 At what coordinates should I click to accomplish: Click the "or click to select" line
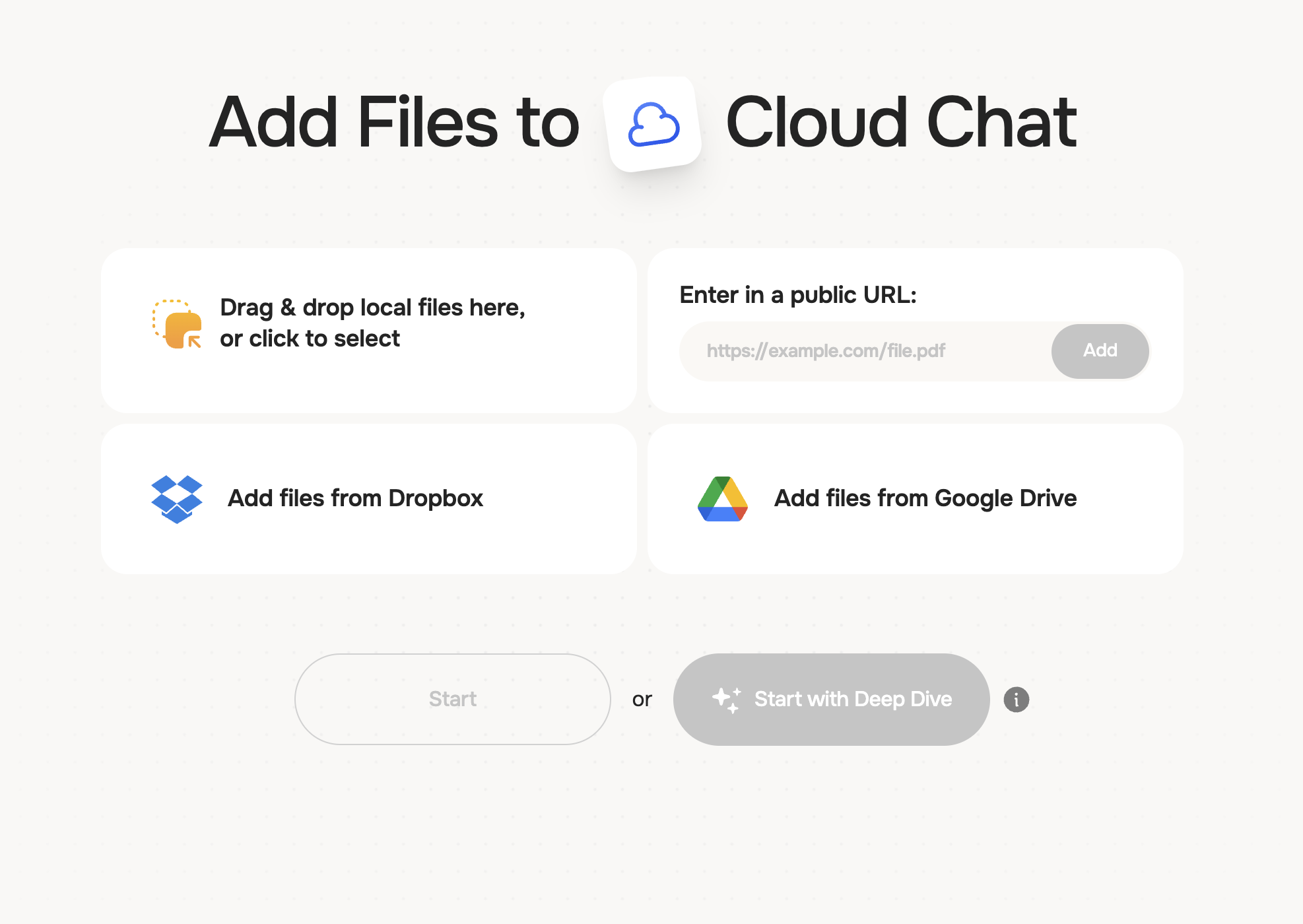tap(310, 339)
